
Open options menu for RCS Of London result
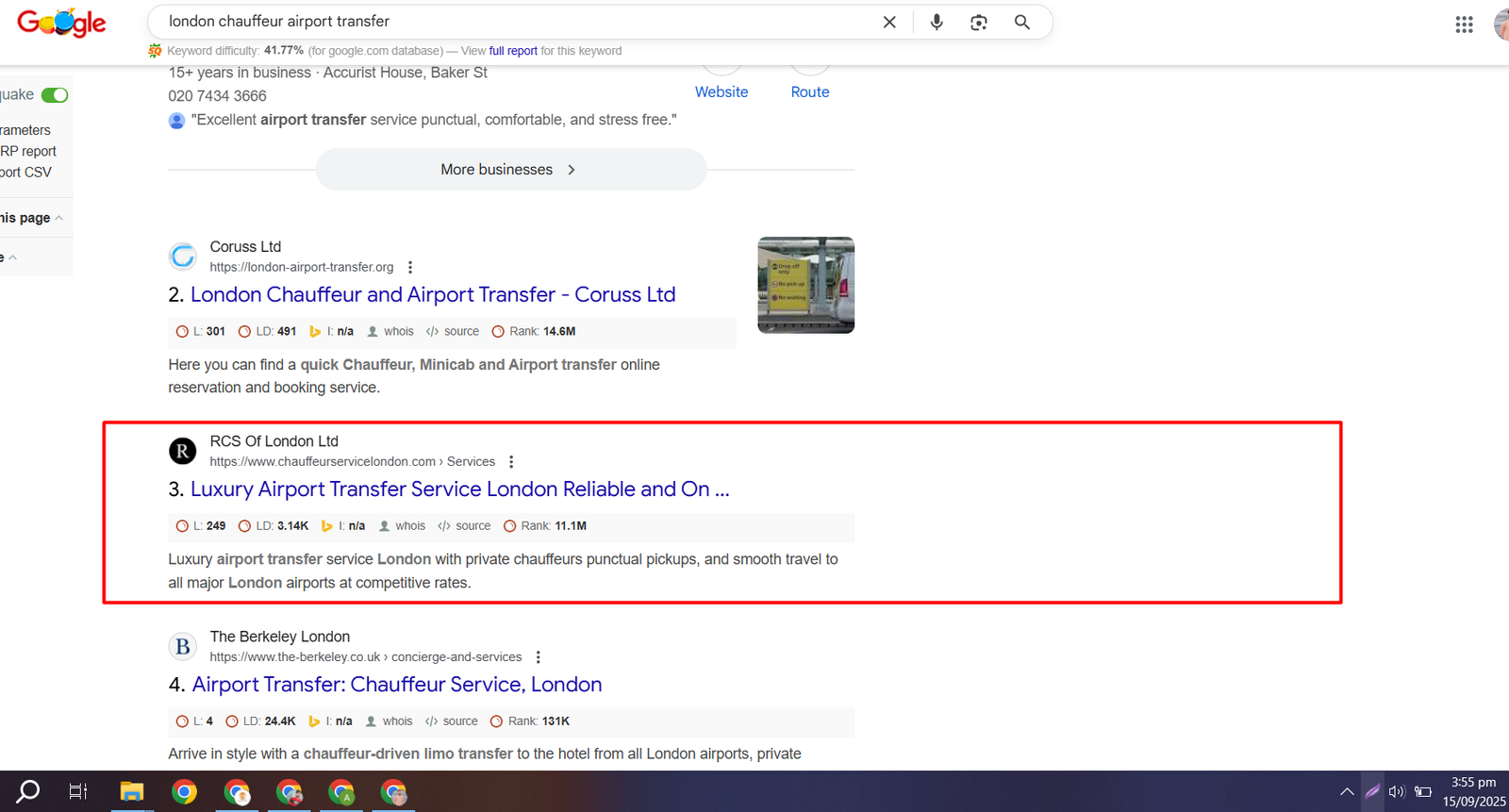pyautogui.click(x=511, y=462)
